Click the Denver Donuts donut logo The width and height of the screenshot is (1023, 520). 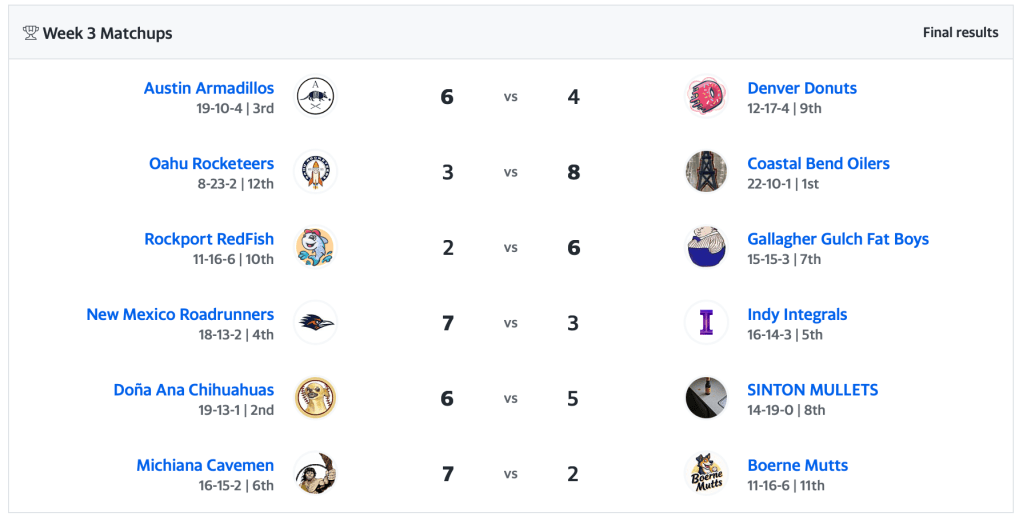[706, 97]
